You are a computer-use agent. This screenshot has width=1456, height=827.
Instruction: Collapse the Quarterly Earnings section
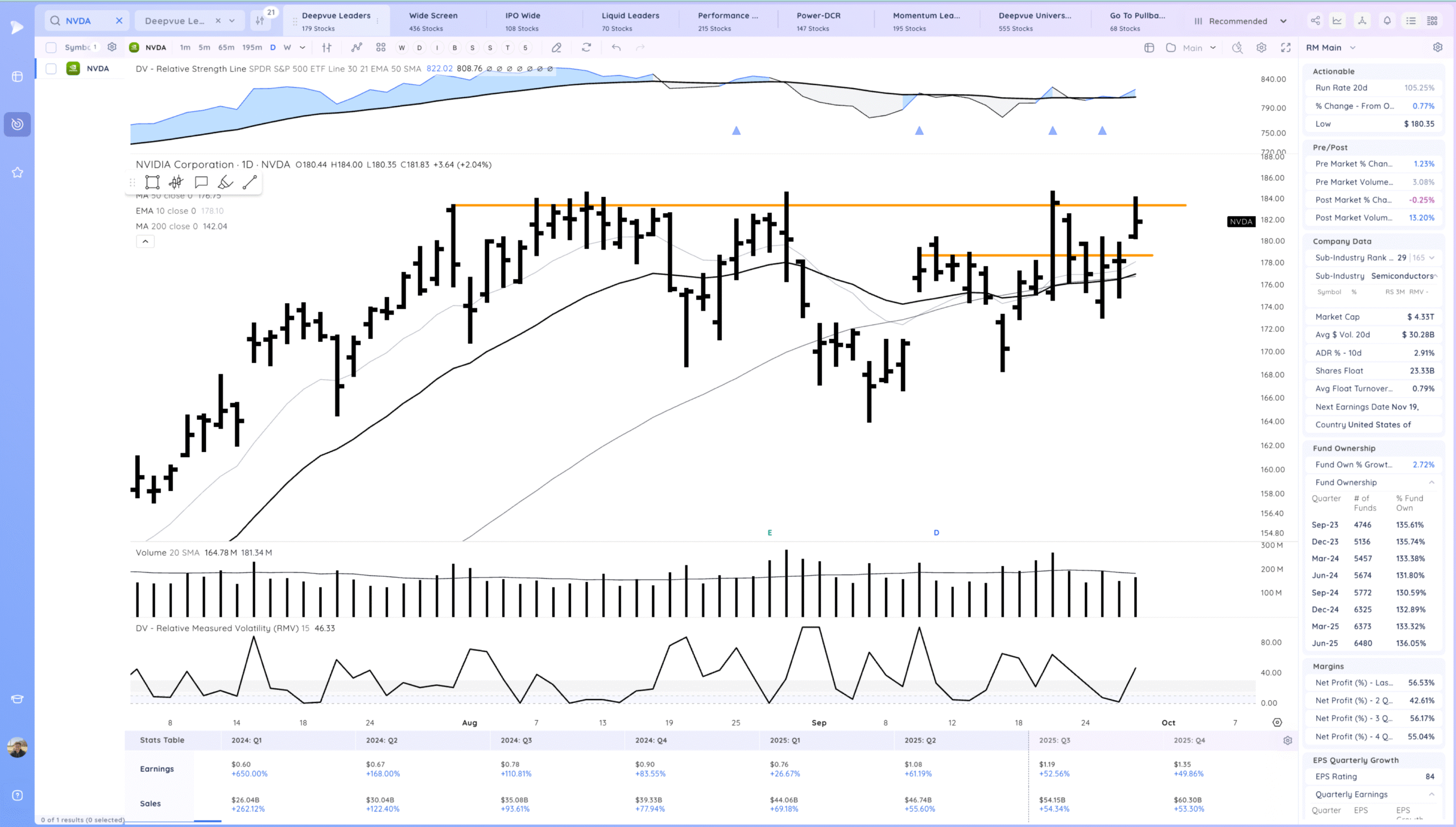coord(1432,794)
